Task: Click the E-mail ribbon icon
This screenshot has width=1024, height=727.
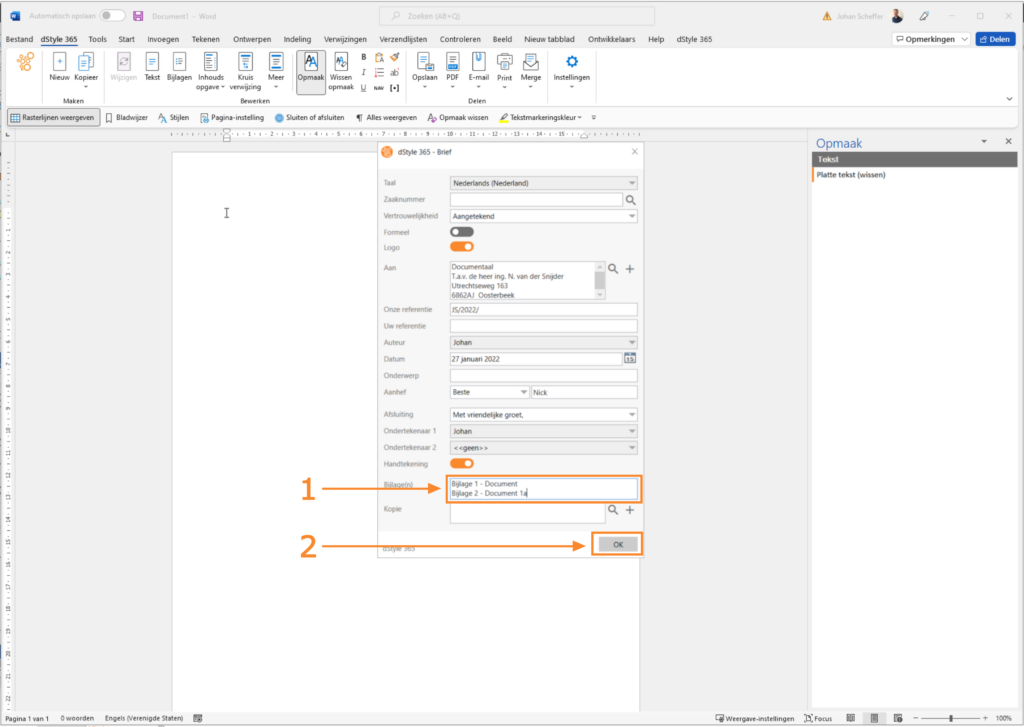Action: [479, 69]
